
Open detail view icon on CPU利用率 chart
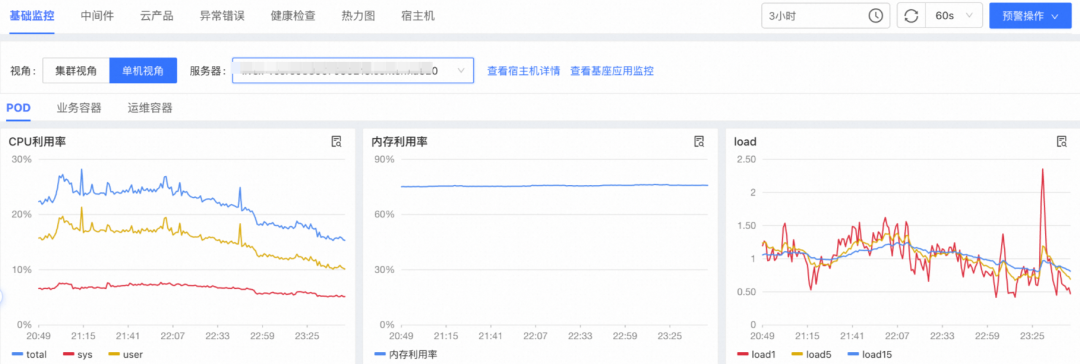tap(337, 142)
